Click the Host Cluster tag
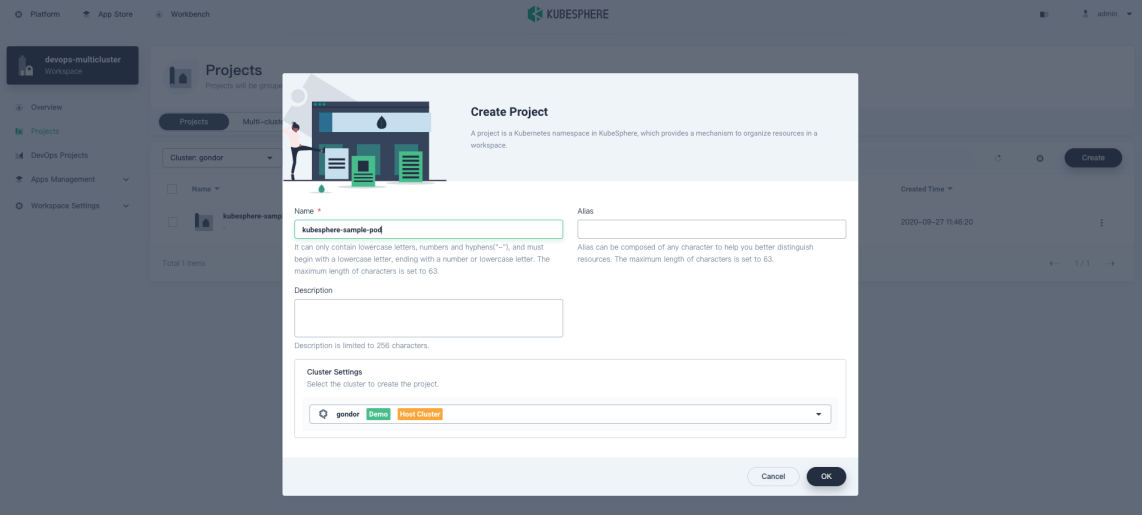The width and height of the screenshot is (1142, 515). click(x=420, y=414)
